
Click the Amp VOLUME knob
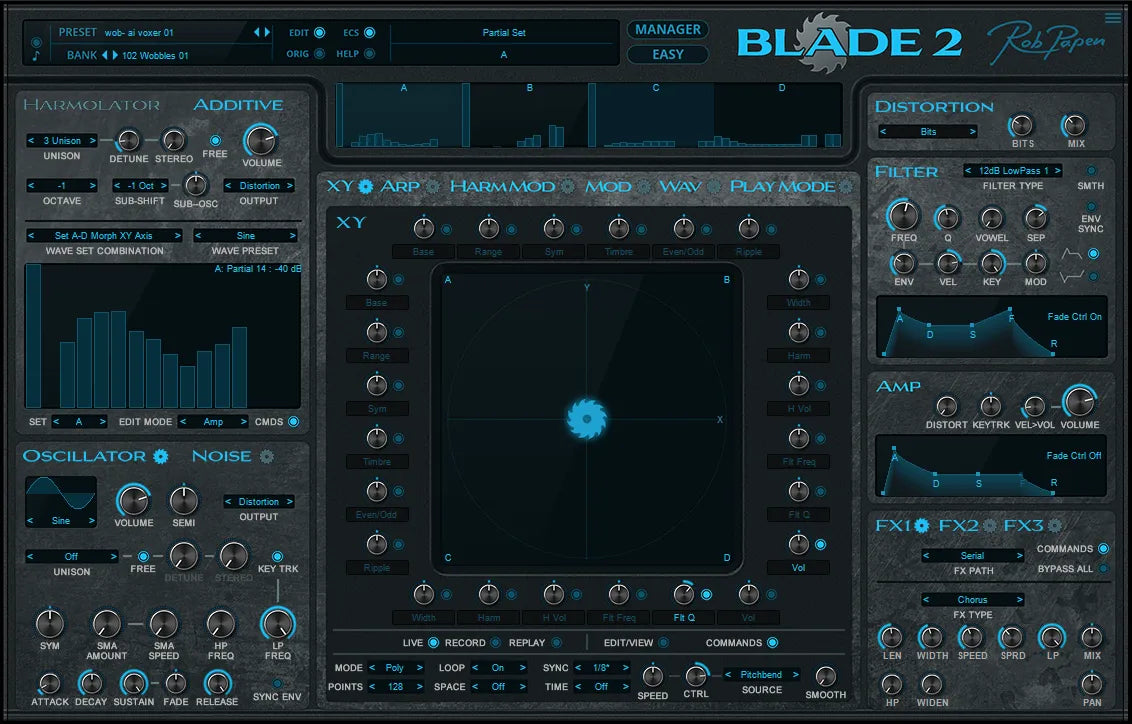point(1079,401)
